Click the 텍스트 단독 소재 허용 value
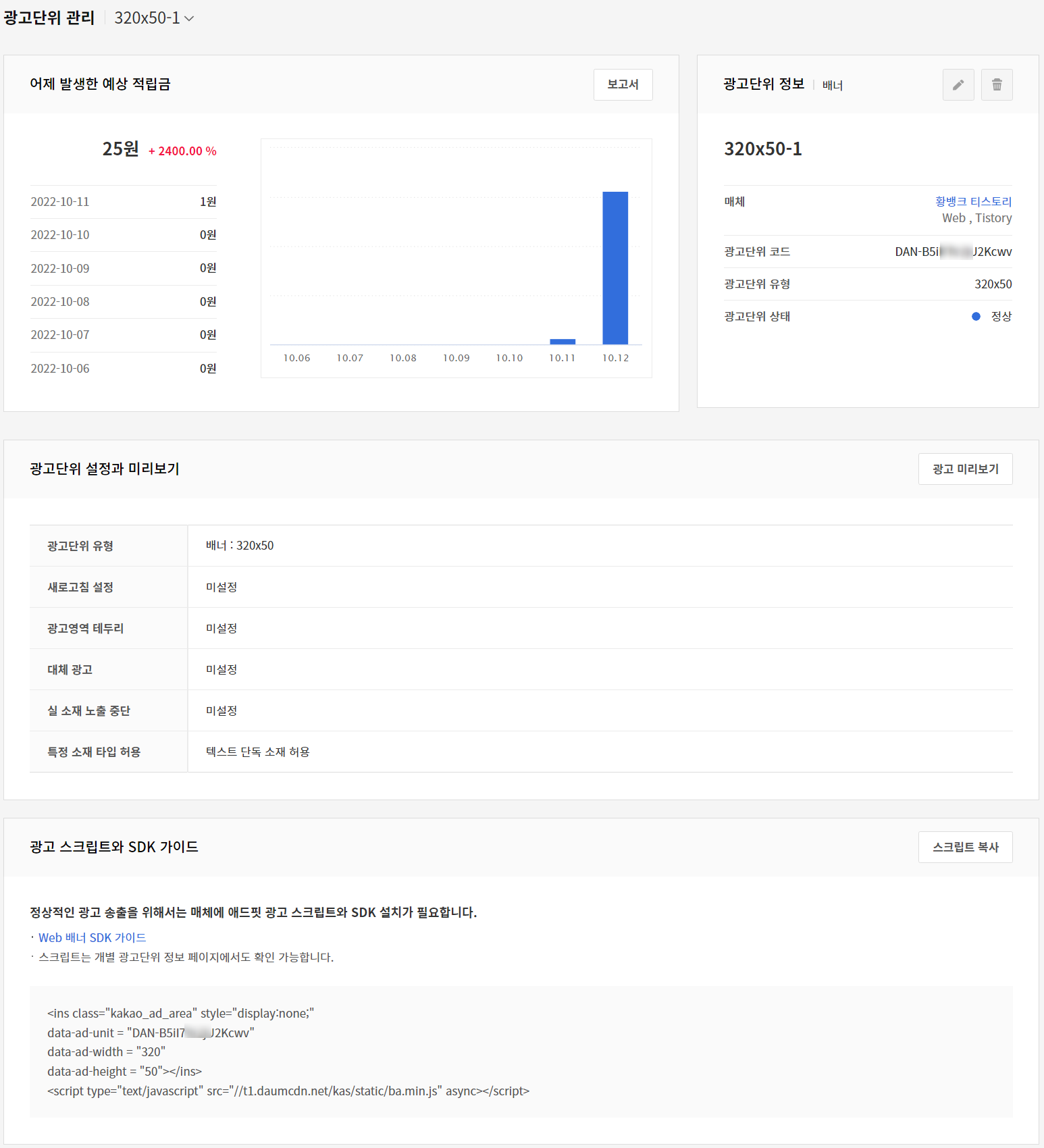This screenshot has height=1148, width=1044. click(x=257, y=752)
